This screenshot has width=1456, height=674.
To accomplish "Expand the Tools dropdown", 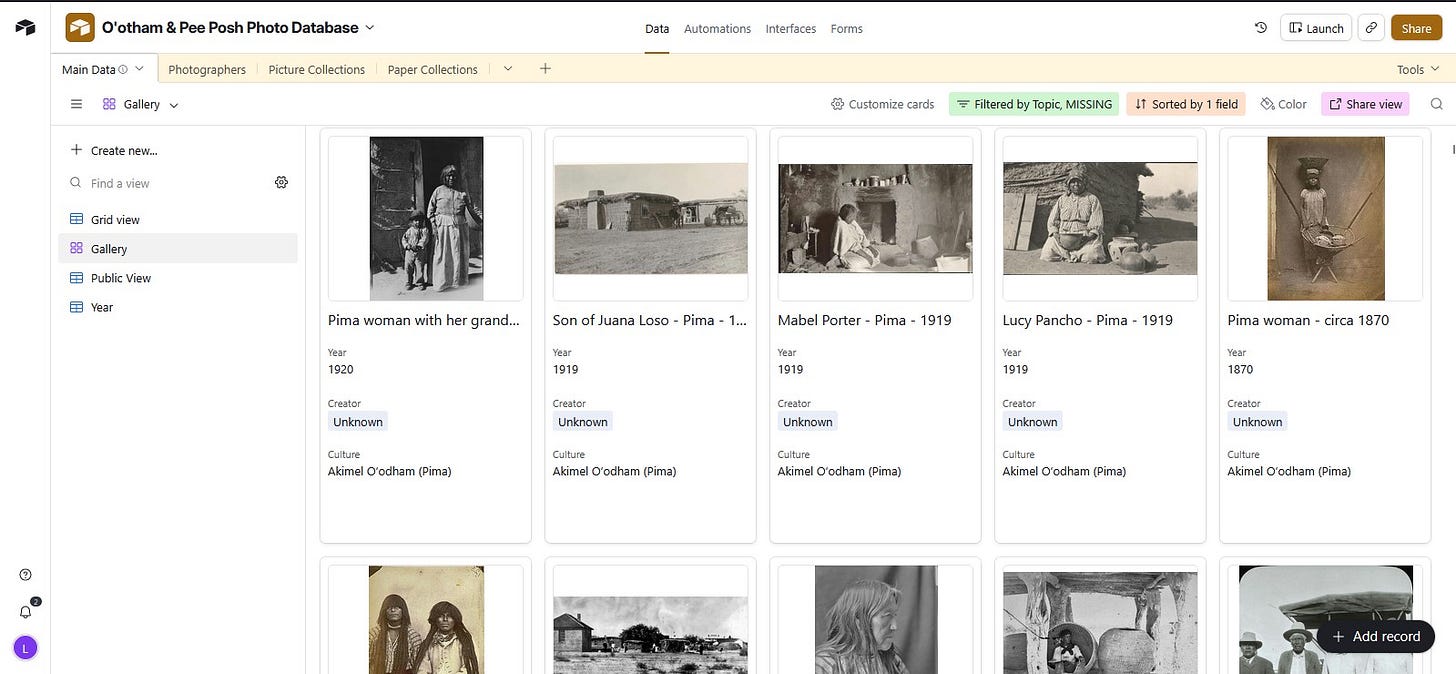I will click(1416, 69).
